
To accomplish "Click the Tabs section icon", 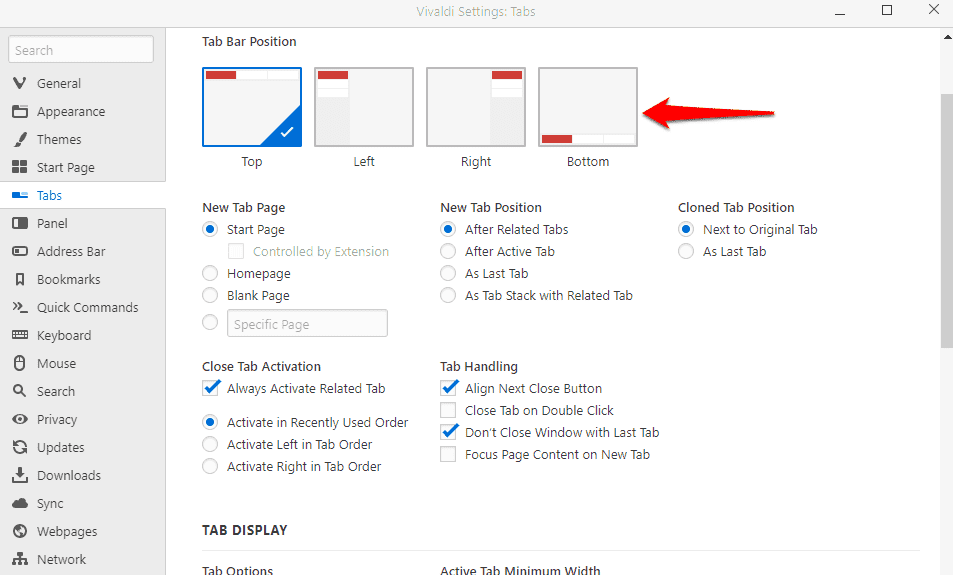I will pyautogui.click(x=19, y=195).
